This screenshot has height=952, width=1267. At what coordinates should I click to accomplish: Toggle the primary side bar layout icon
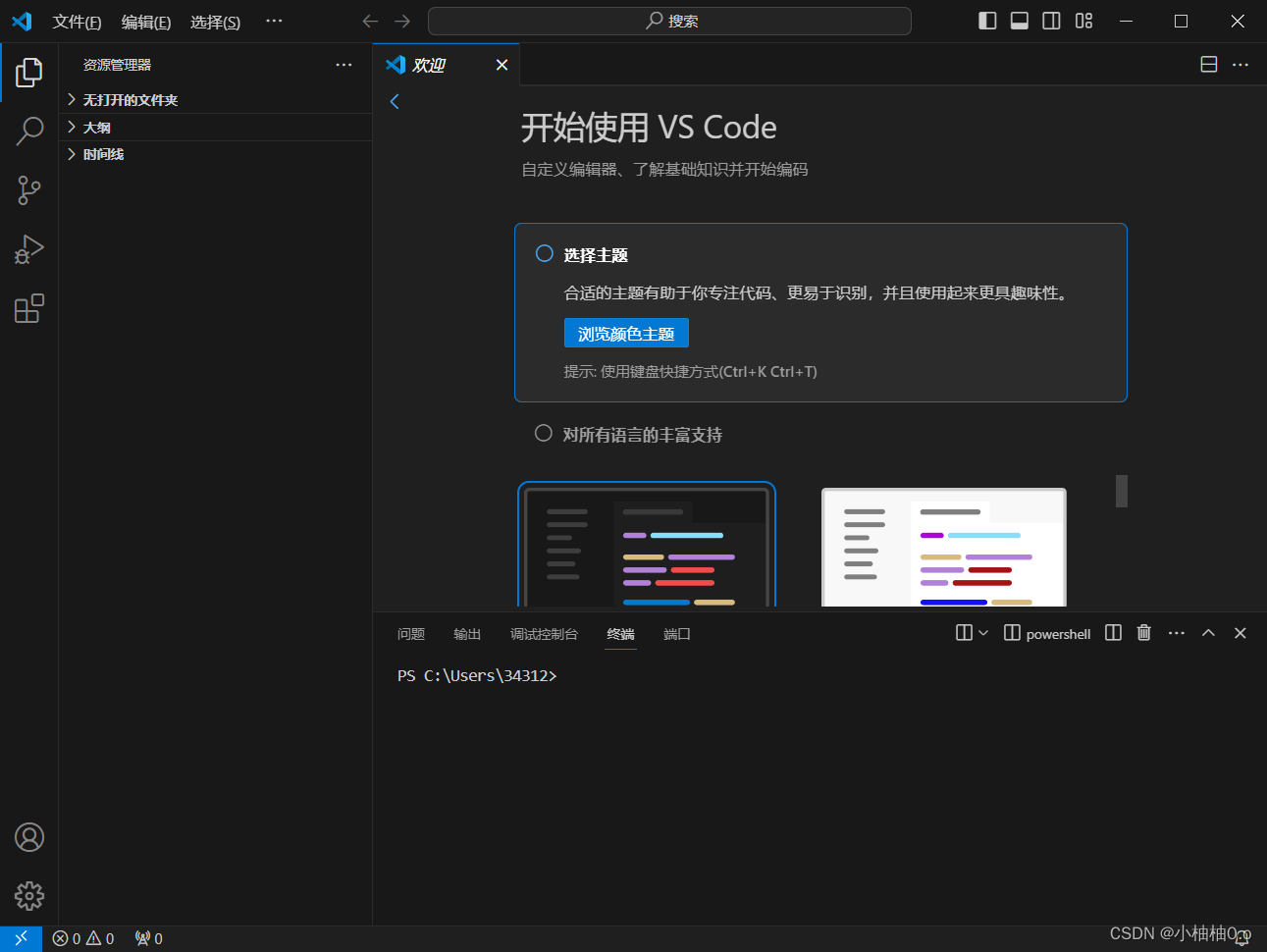coord(987,21)
